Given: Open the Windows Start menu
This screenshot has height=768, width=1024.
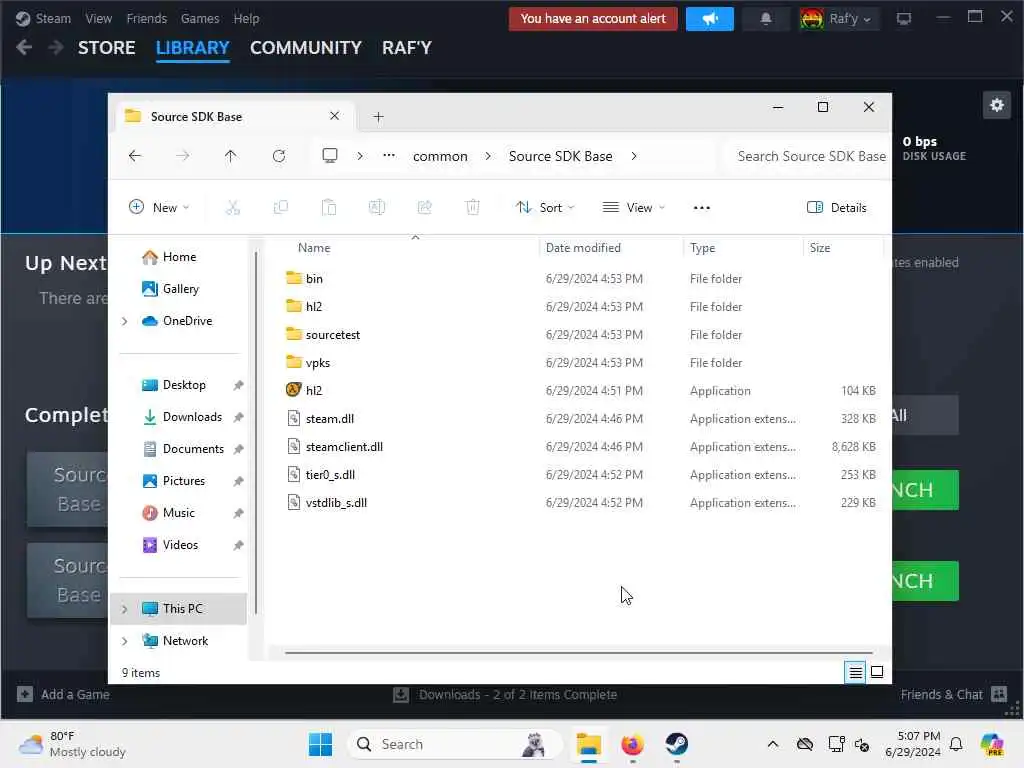Looking at the screenshot, I should (x=320, y=744).
